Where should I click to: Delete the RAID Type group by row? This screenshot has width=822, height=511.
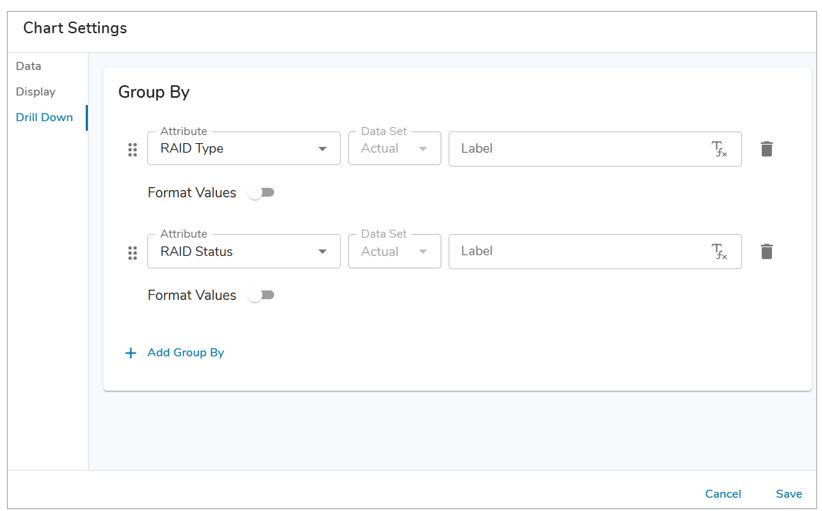pyautogui.click(x=767, y=149)
